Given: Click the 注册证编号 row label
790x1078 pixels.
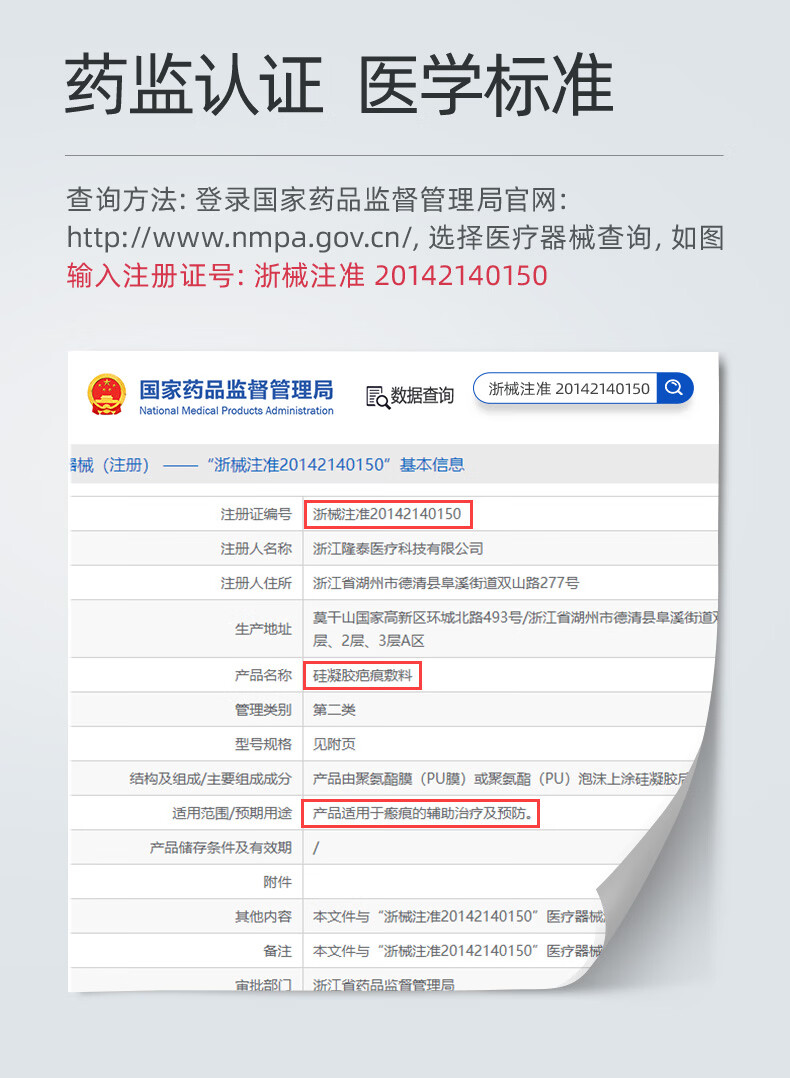Looking at the screenshot, I should pyautogui.click(x=256, y=514).
